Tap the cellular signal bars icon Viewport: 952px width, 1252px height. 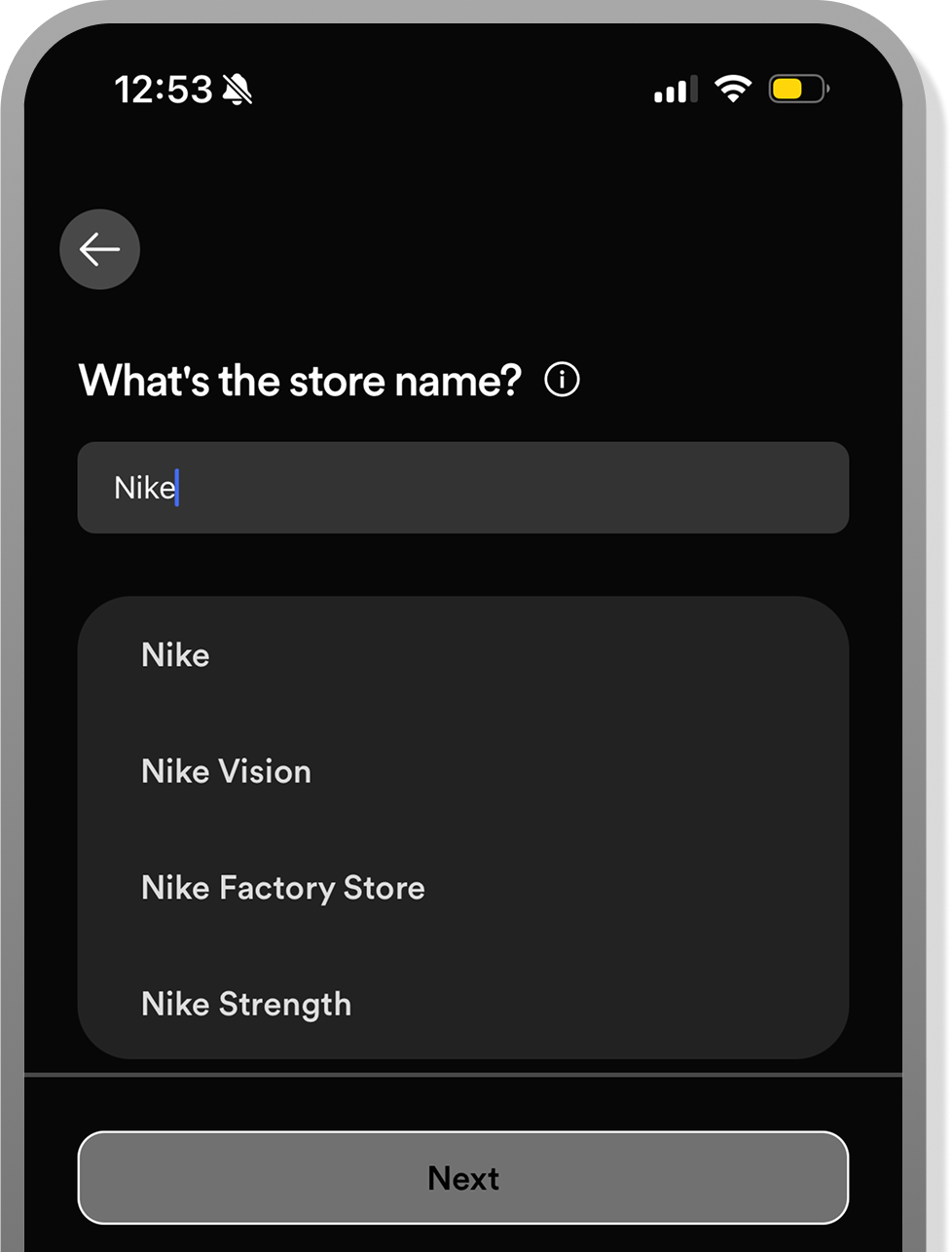(676, 90)
